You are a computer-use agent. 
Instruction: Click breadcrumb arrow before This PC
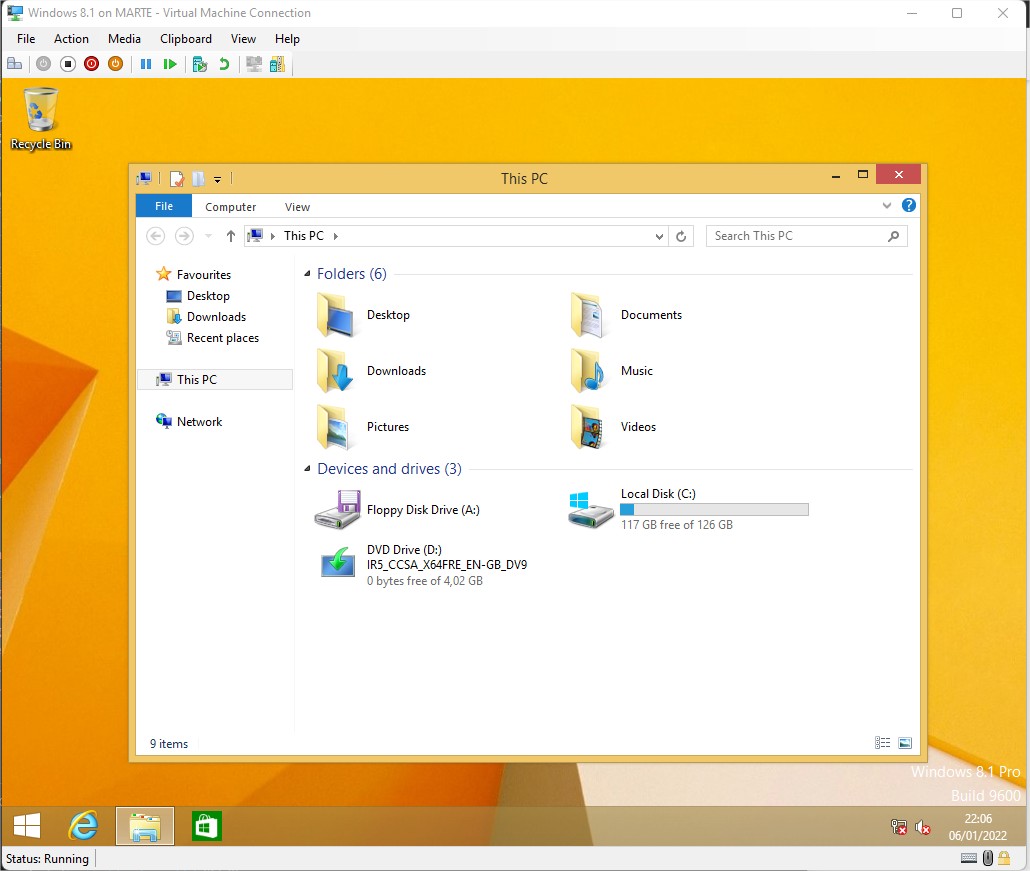[273, 236]
